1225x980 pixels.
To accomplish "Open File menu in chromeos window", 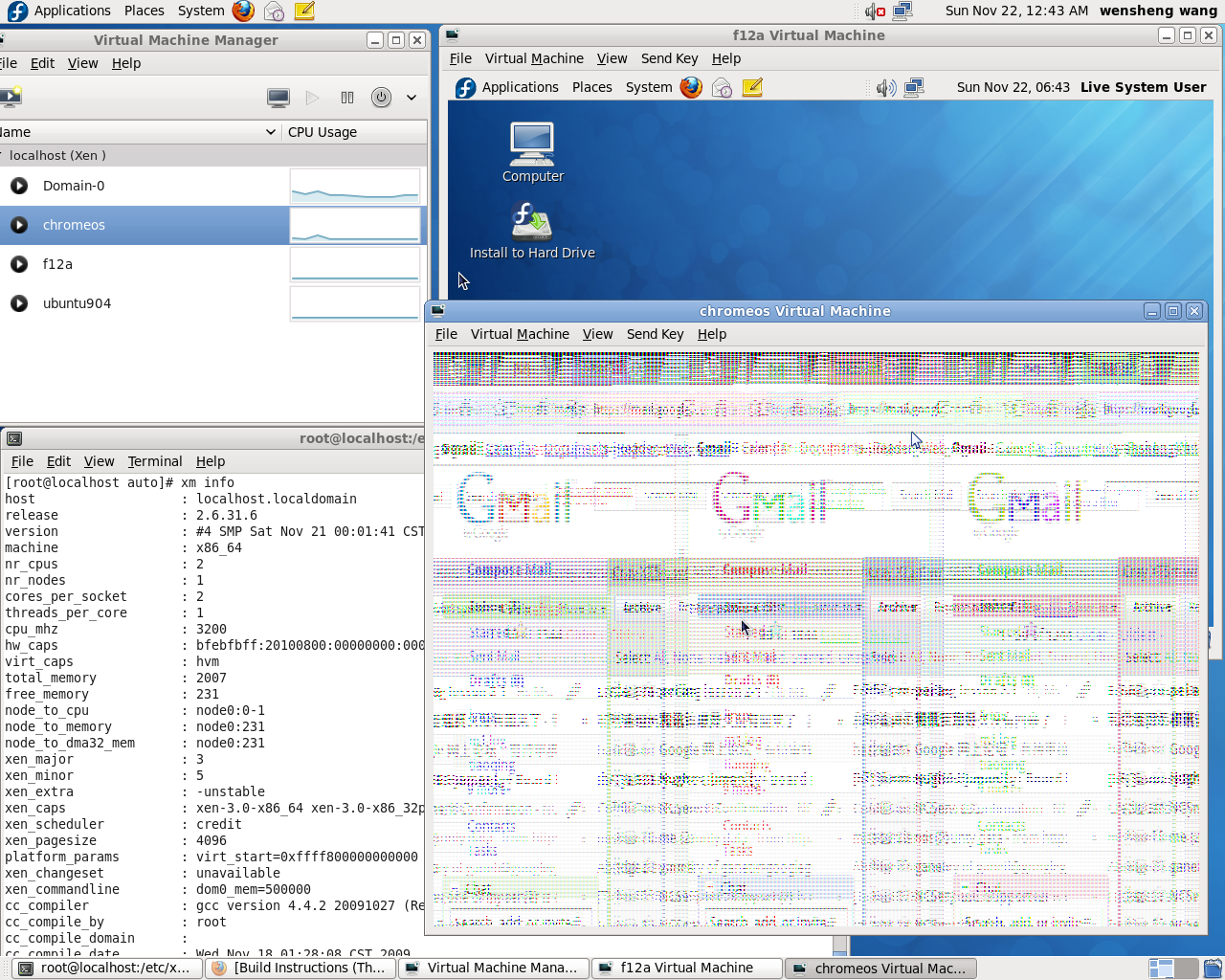I will pos(446,334).
